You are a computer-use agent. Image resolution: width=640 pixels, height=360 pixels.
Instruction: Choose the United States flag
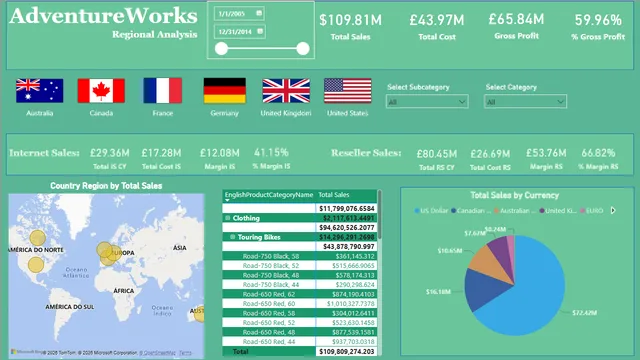[348, 91]
